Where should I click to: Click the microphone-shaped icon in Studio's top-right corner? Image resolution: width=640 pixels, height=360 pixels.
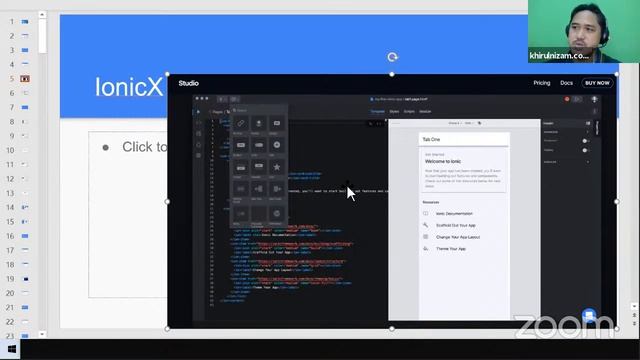pos(594,99)
